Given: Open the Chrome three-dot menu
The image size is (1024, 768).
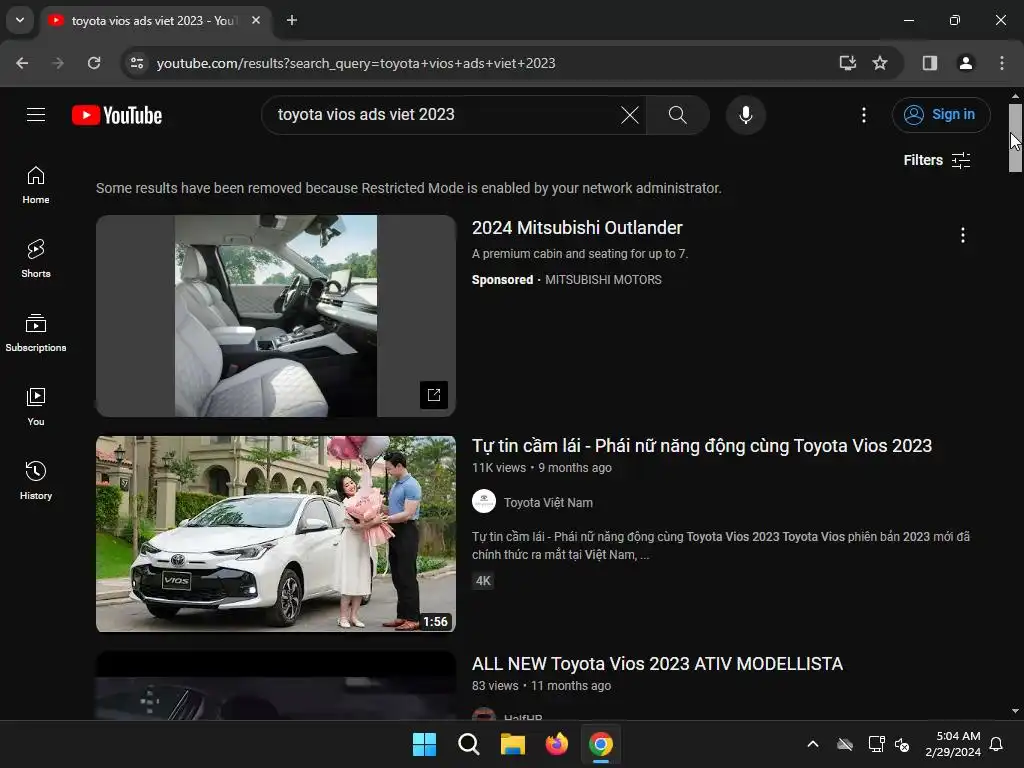Looking at the screenshot, I should coord(1001,63).
